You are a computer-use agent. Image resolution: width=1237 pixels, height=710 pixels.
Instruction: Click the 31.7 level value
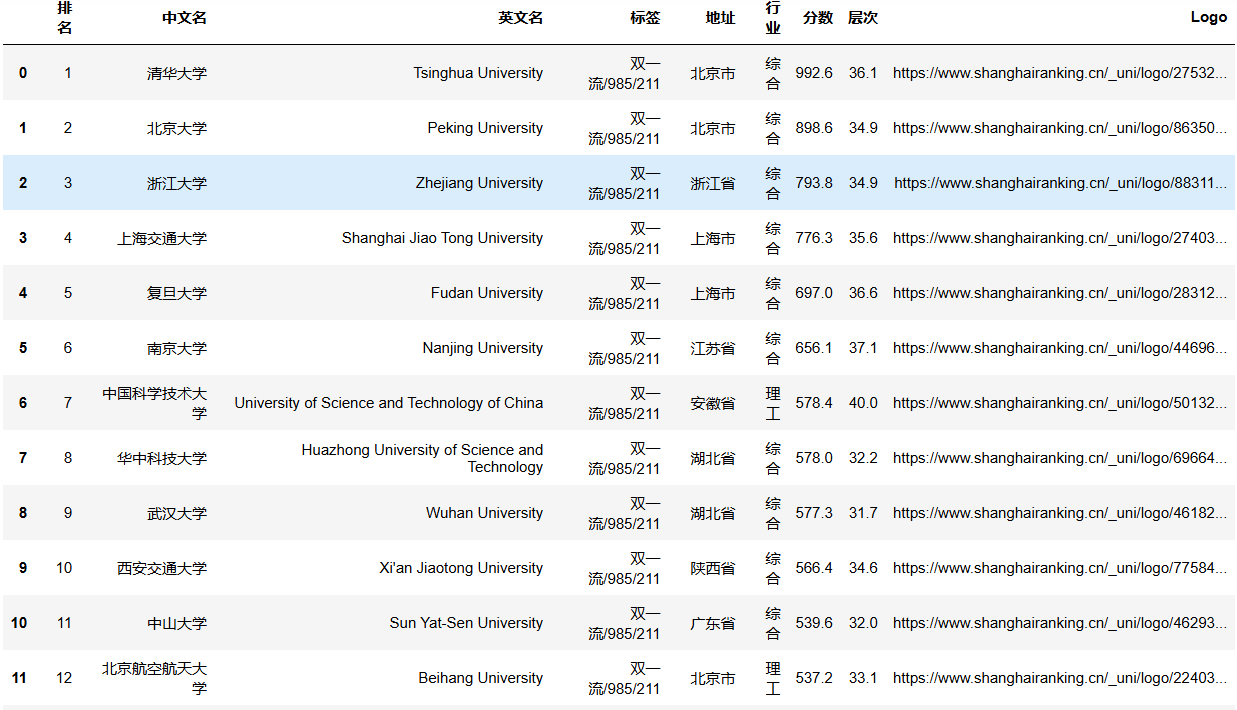(863, 513)
